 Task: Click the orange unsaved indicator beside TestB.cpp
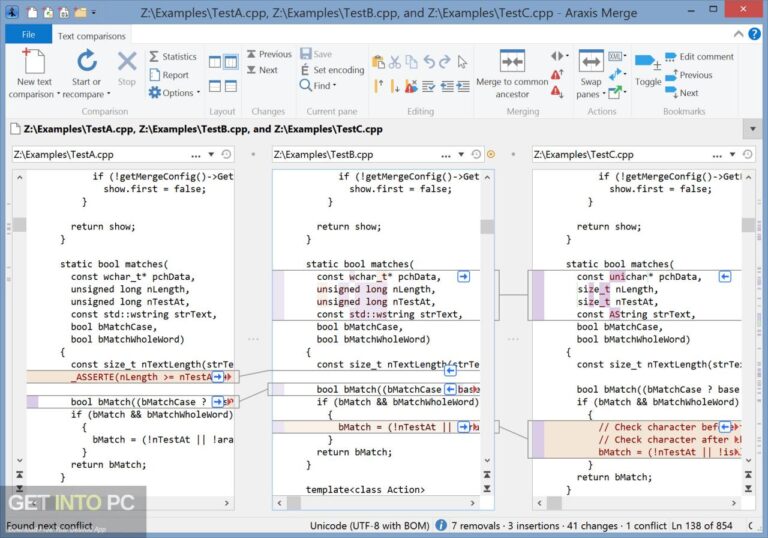[x=491, y=155]
